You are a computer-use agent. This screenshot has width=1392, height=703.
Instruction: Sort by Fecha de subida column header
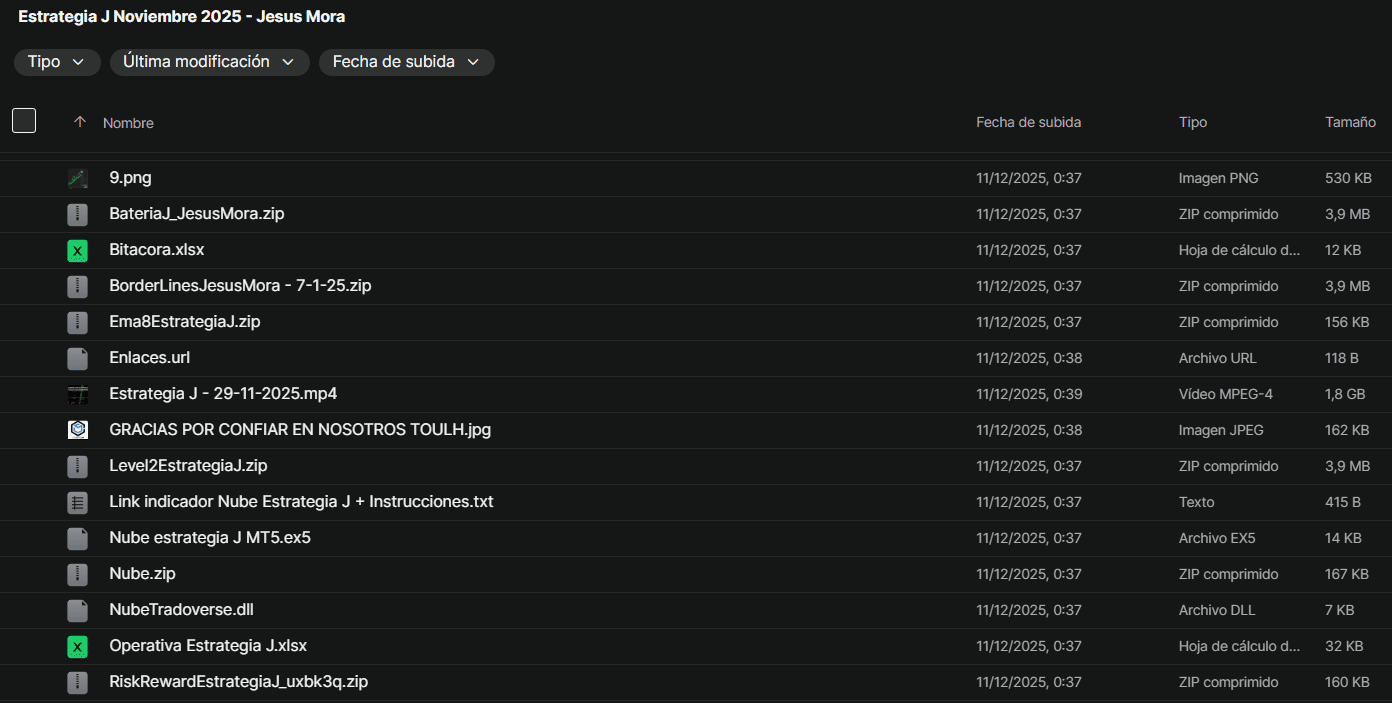[x=1028, y=122]
